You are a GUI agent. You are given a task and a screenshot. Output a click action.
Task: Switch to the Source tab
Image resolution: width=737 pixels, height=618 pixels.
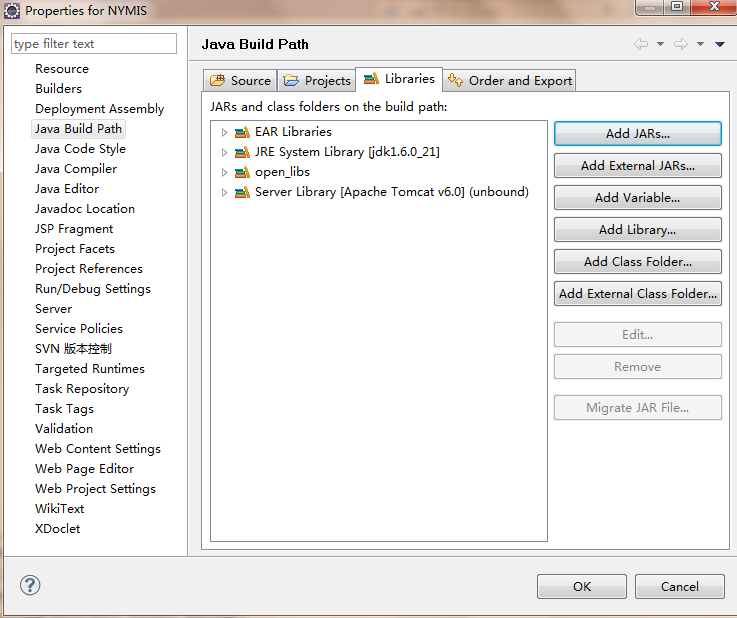coord(240,80)
